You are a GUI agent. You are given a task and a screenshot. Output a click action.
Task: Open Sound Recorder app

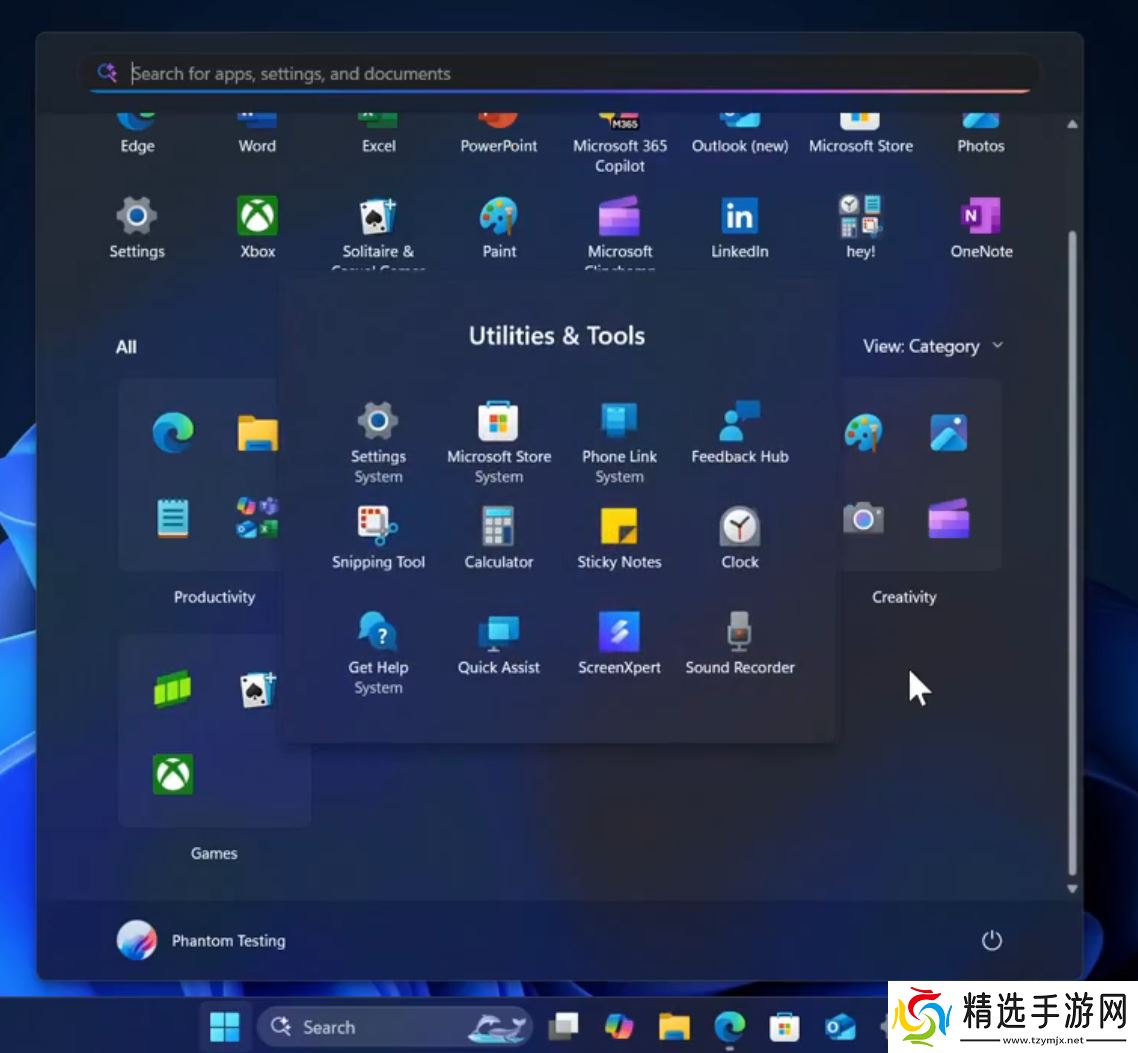(740, 643)
